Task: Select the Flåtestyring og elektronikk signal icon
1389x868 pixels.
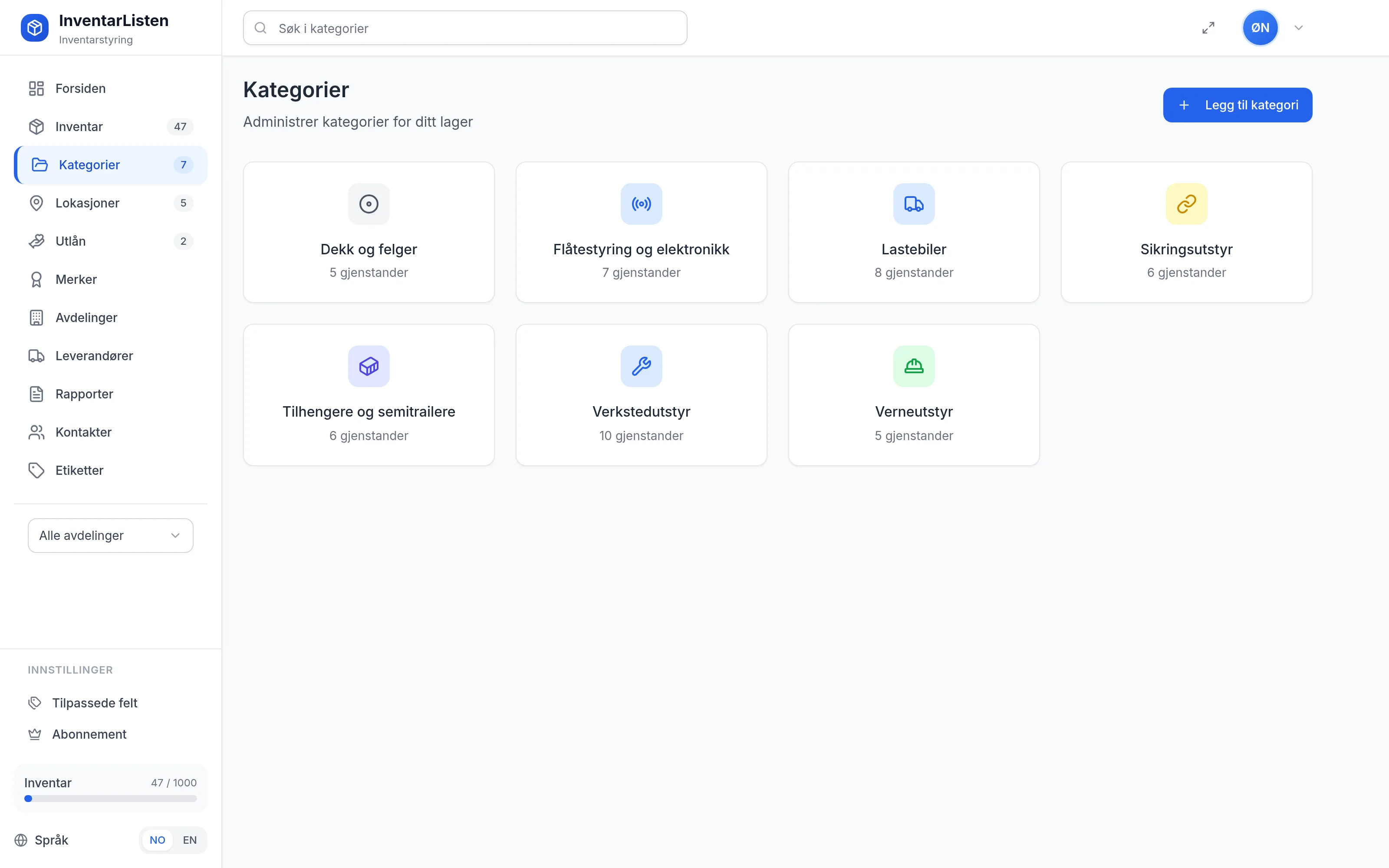Action: click(x=641, y=204)
